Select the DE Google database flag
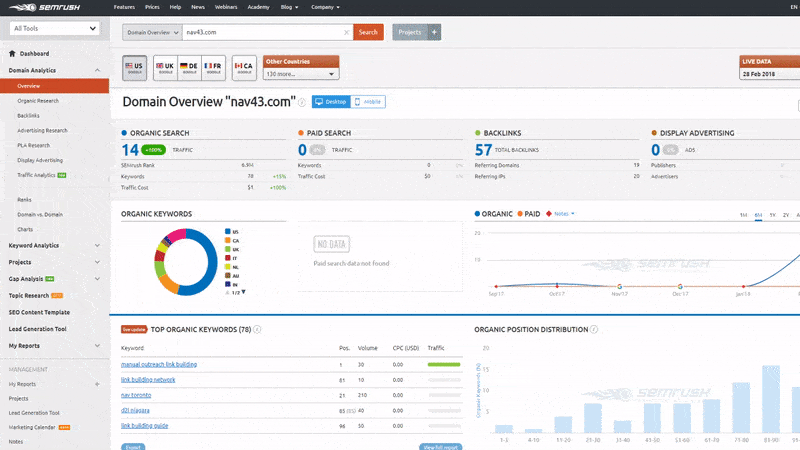 pos(189,68)
